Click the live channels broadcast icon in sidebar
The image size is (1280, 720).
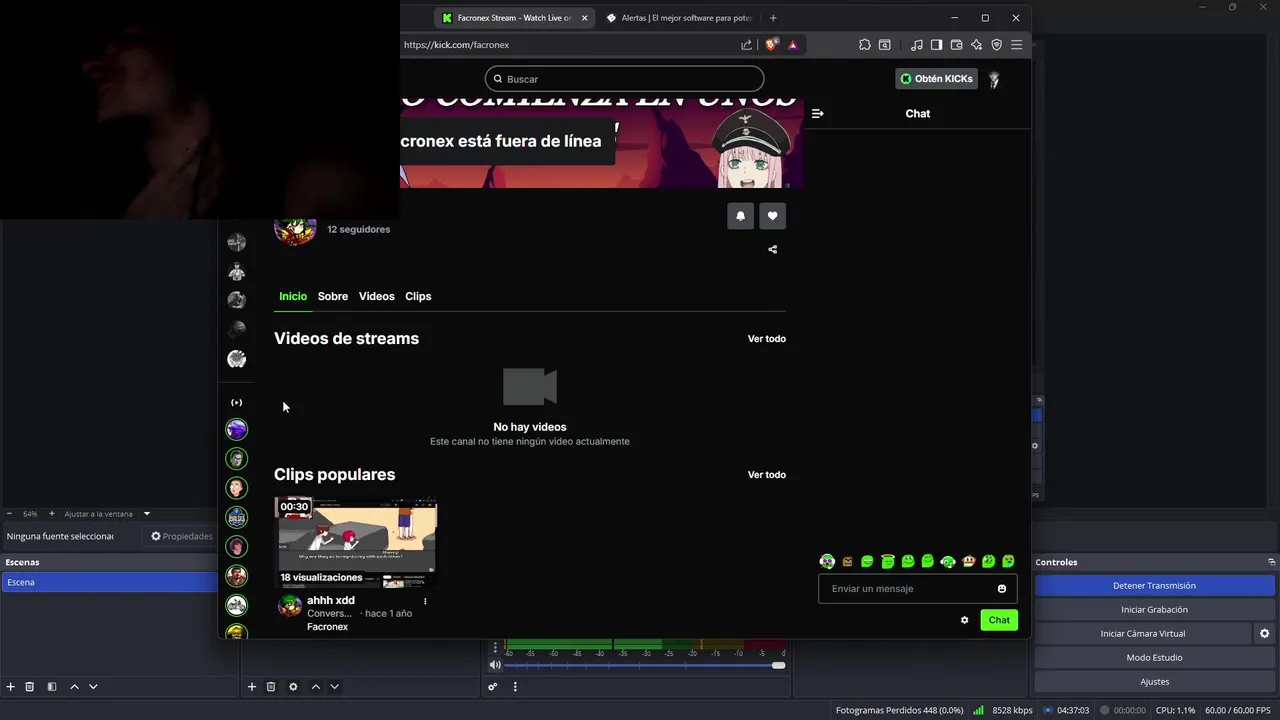pos(237,403)
